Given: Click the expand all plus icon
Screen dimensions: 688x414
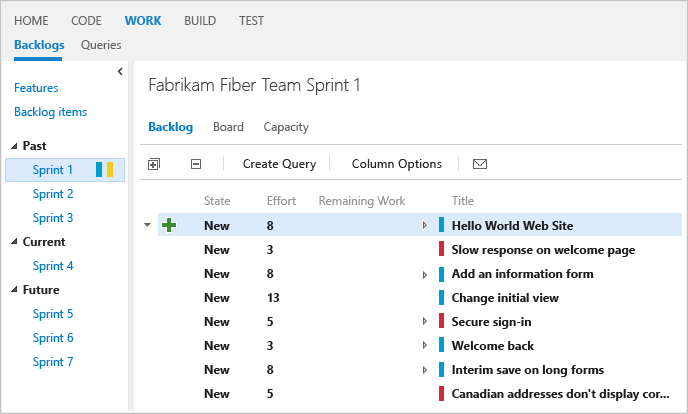Looking at the screenshot, I should click(x=154, y=164).
